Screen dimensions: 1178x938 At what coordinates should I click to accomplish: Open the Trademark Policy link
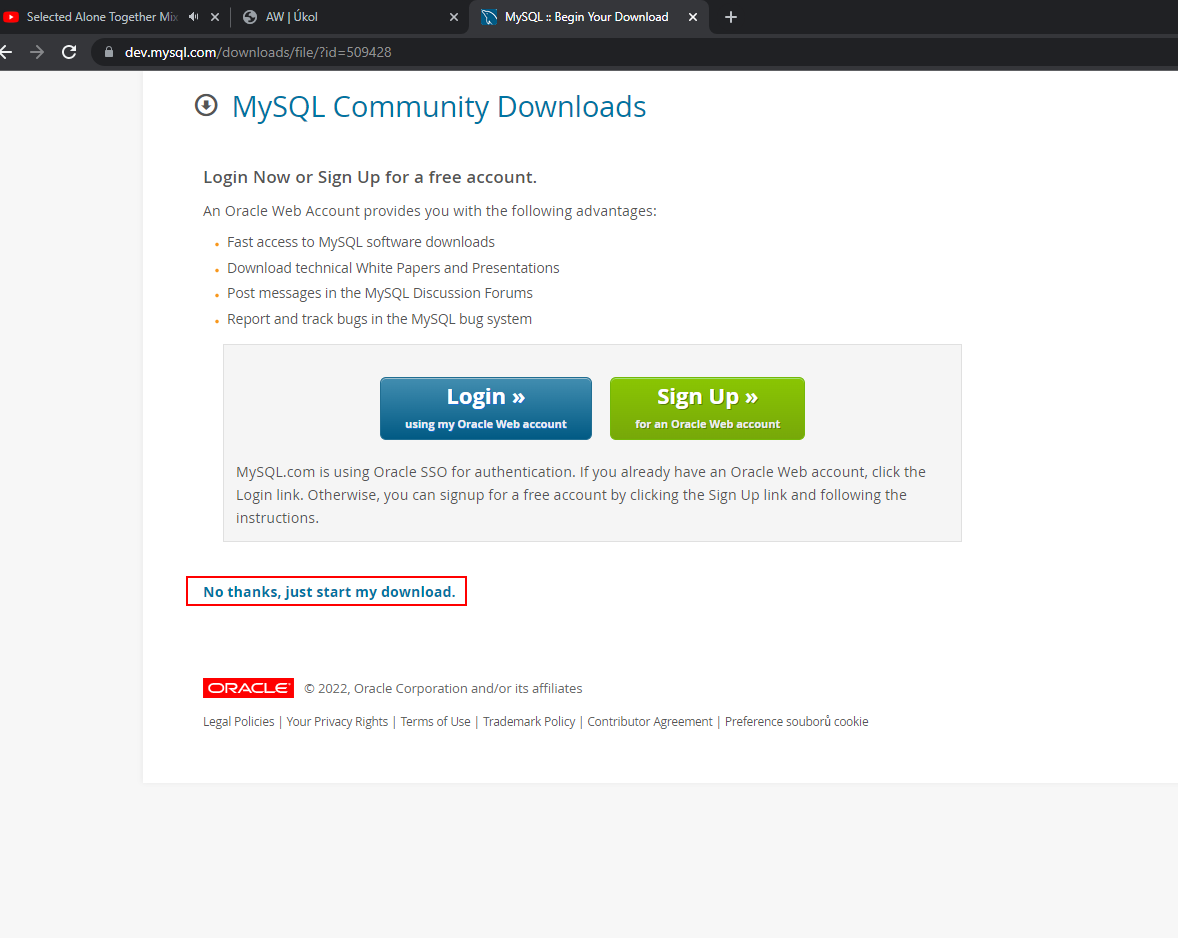point(529,721)
